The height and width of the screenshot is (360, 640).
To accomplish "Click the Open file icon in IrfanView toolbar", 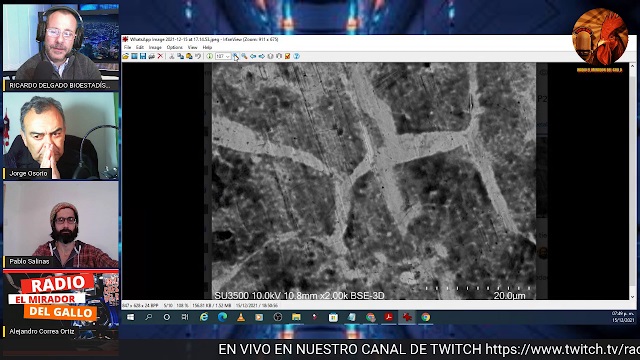I will point(126,56).
